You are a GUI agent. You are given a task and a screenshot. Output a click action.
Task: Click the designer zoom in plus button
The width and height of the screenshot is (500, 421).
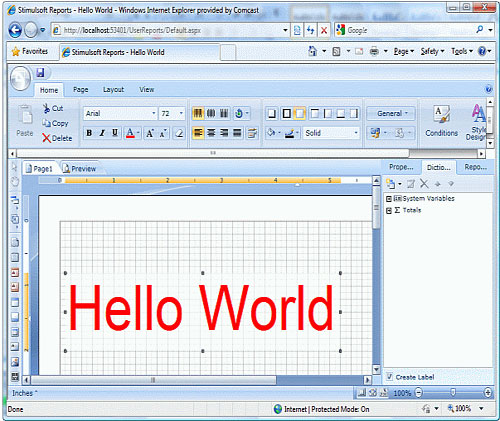[x=488, y=393]
